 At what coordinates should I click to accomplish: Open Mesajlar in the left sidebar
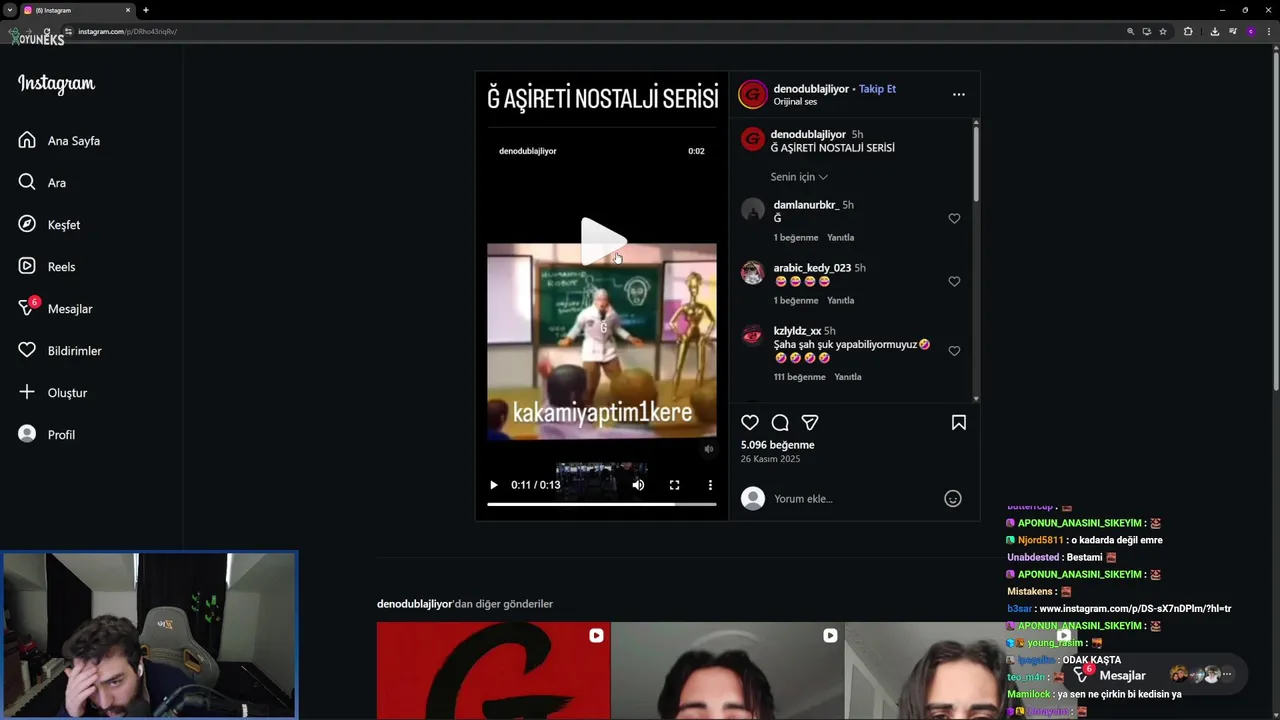56,309
